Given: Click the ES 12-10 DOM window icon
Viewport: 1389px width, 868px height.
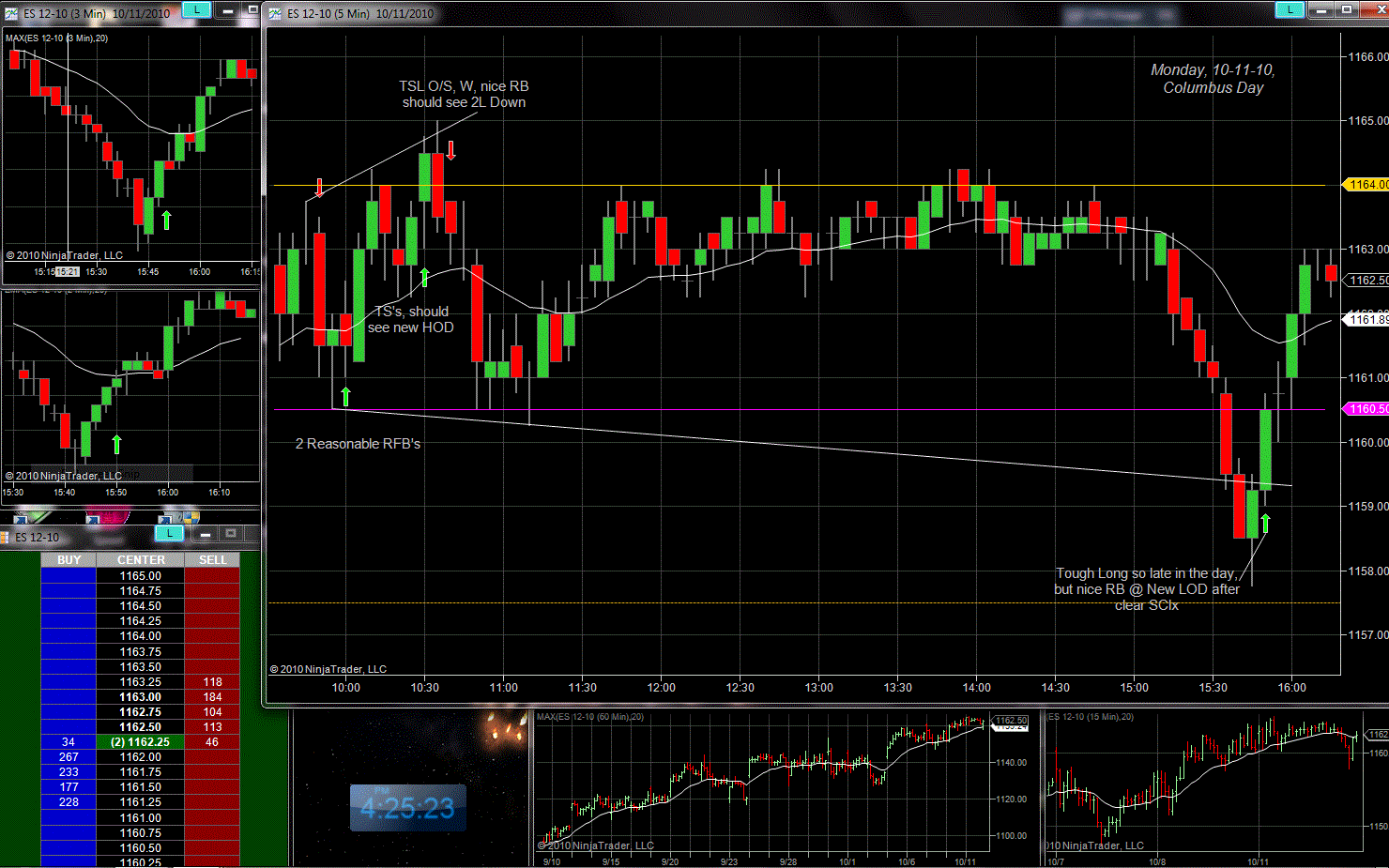Looking at the screenshot, I should [6, 537].
